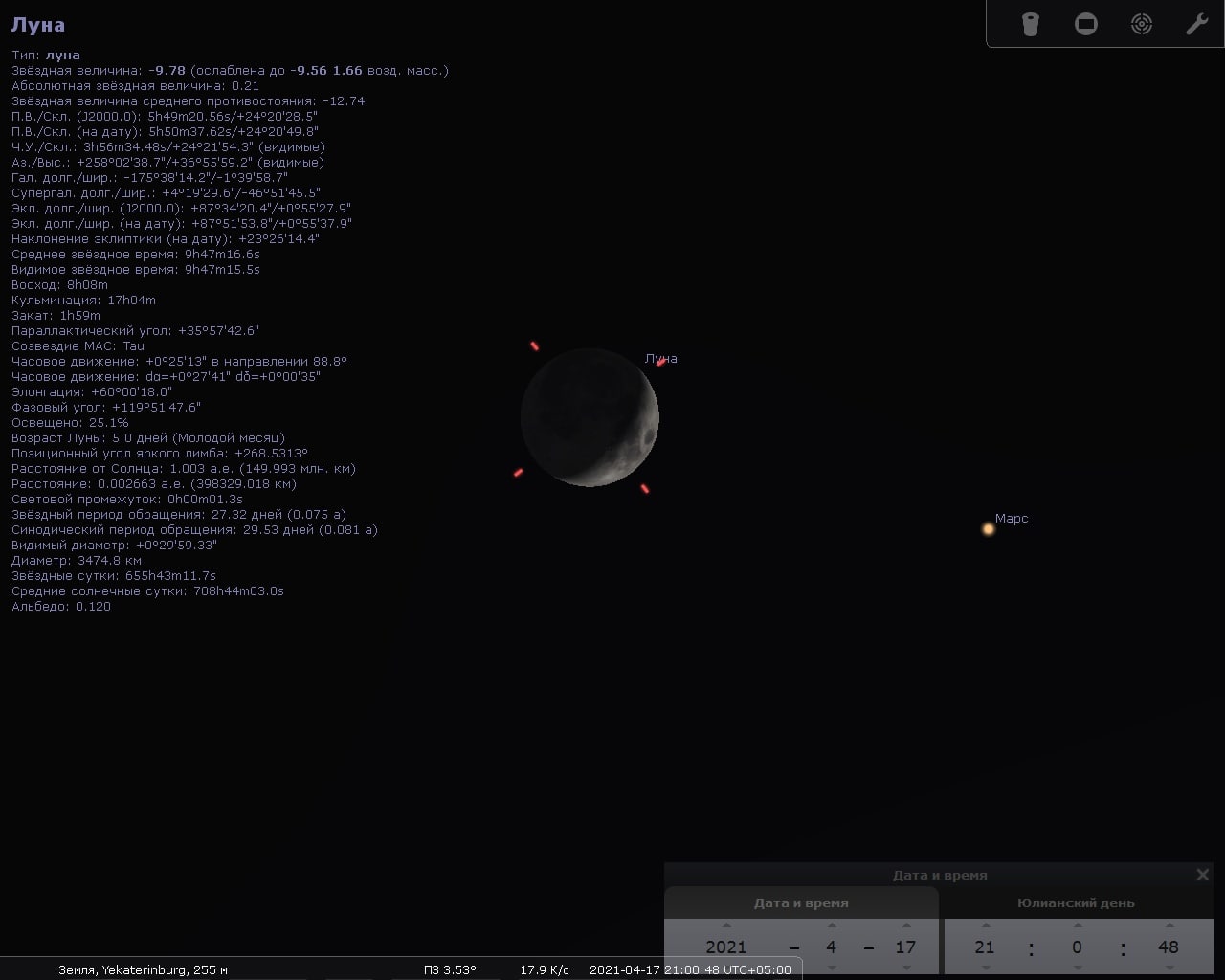Click the Кульминация: 17h04m line
Image resolution: width=1225 pixels, height=980 pixels.
83,300
